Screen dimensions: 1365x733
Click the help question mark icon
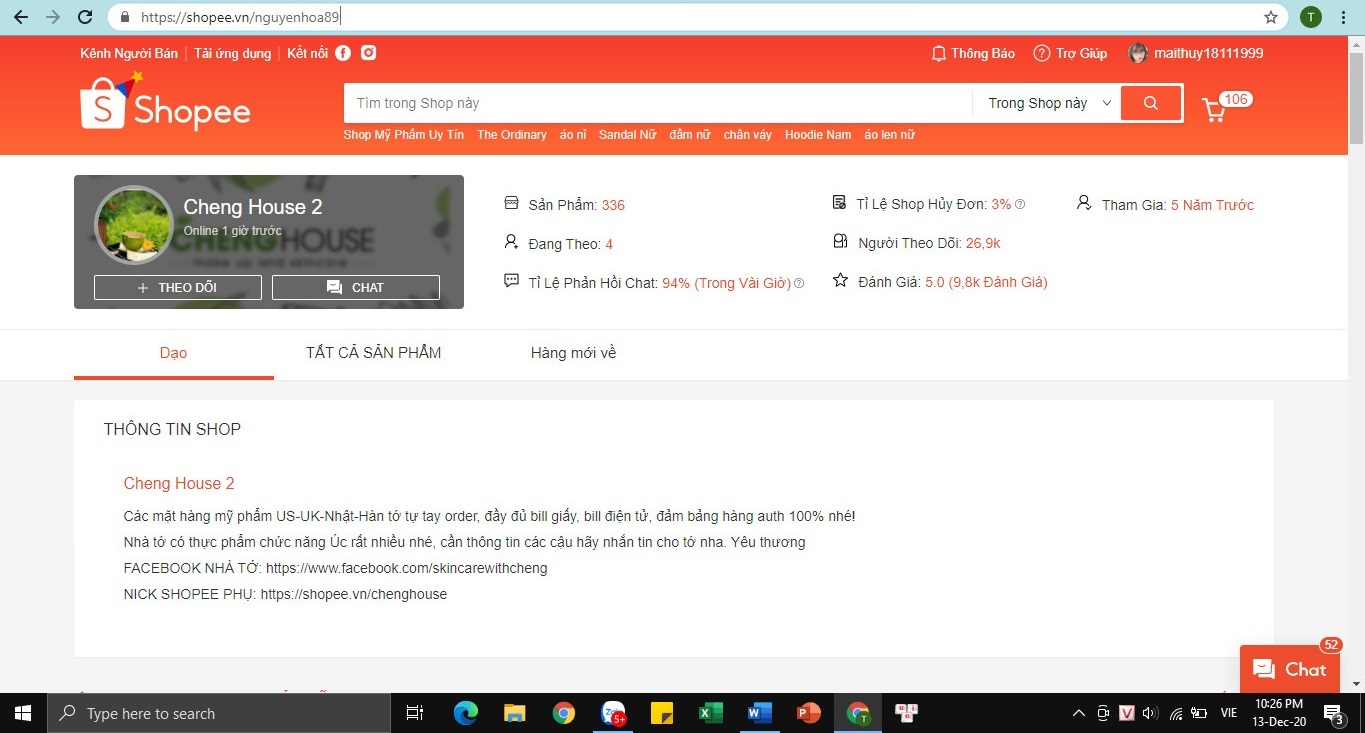click(x=1042, y=53)
